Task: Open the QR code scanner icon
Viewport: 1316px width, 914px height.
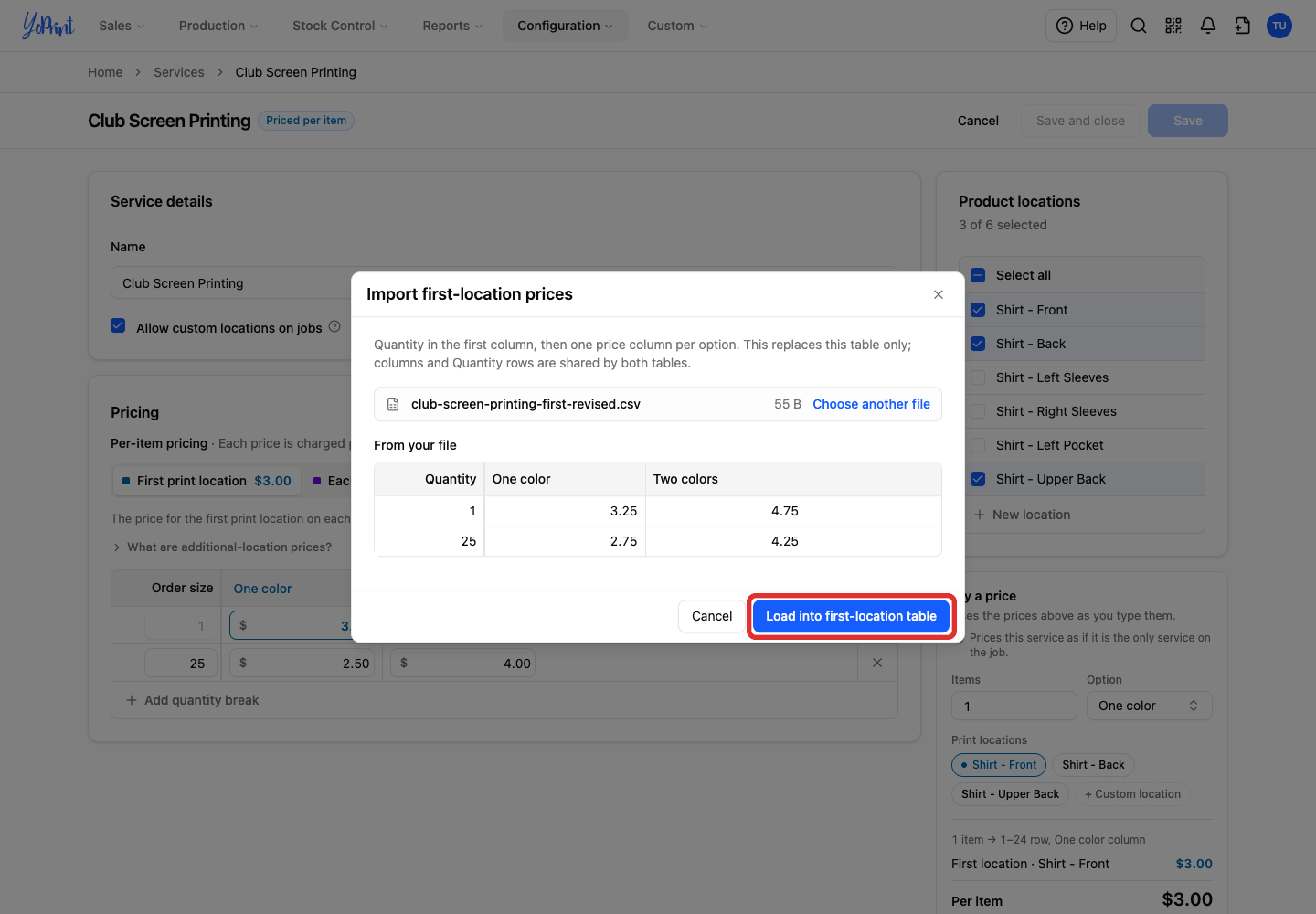Action: click(x=1173, y=26)
